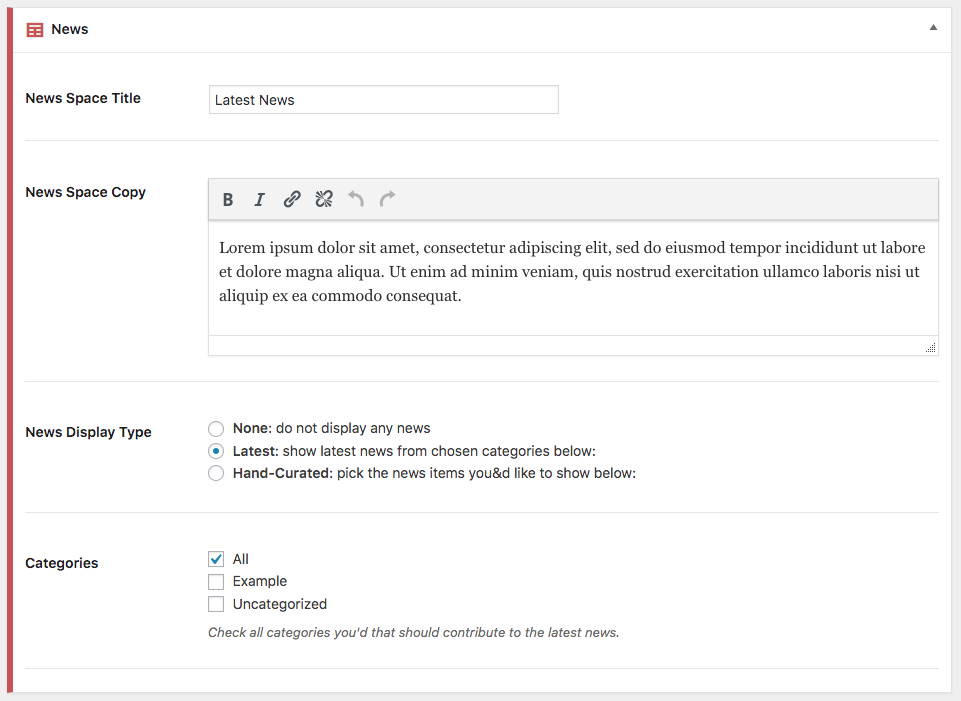Screen dimensions: 961x701
Task: Click the 'Check all categories' help text
Action: coord(414,632)
